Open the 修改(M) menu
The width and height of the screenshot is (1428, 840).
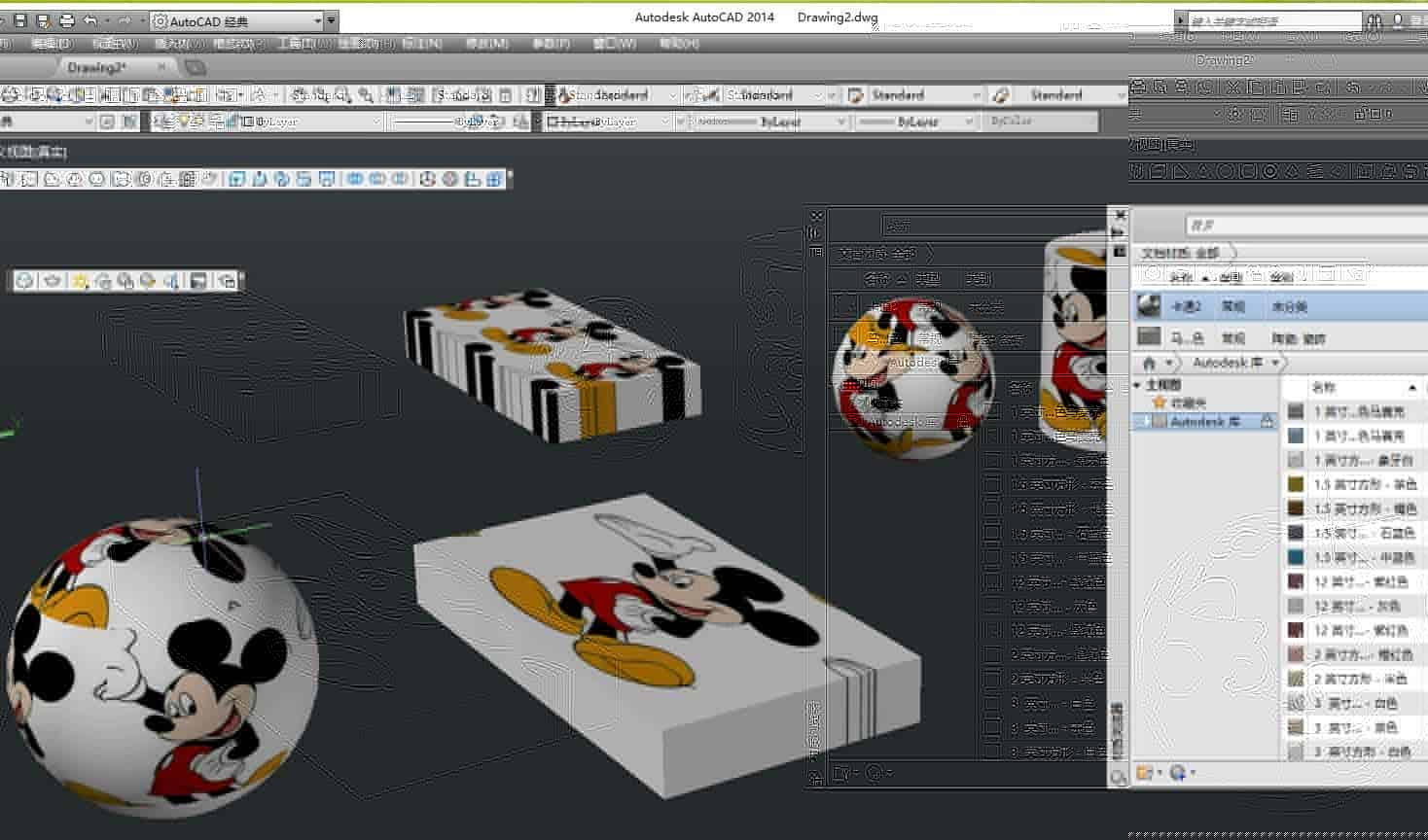tap(486, 44)
